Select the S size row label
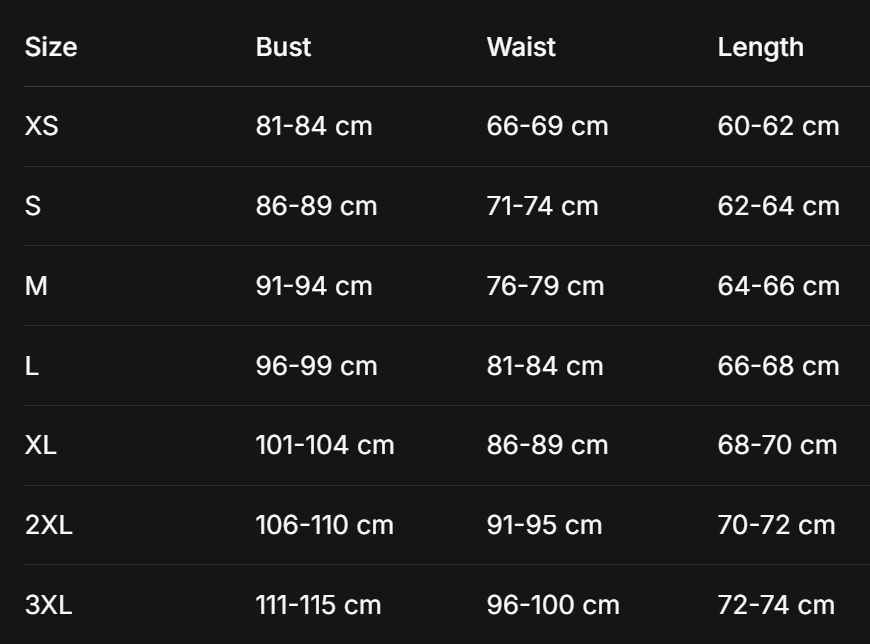The height and width of the screenshot is (644, 870). tap(33, 206)
